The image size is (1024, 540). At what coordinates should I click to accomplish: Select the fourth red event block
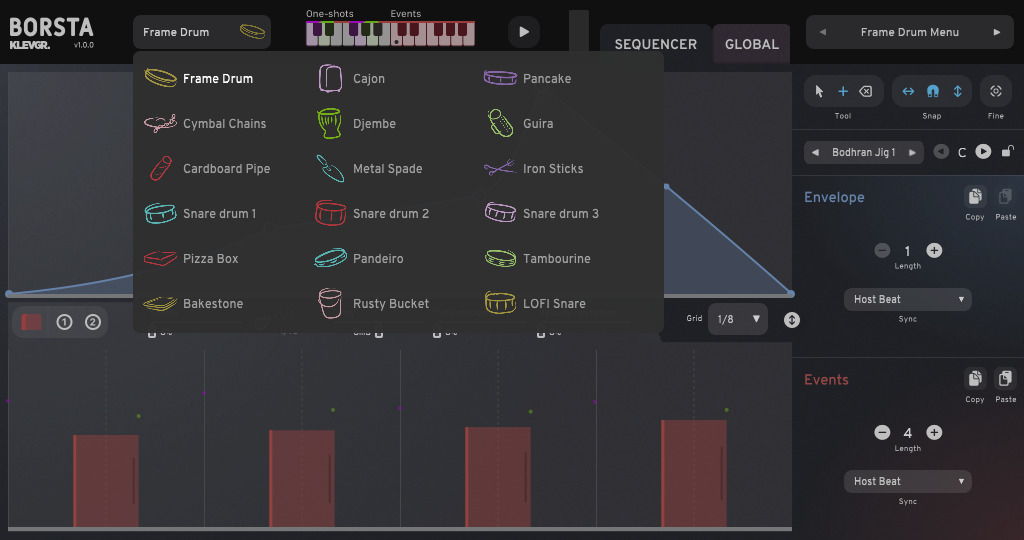694,473
